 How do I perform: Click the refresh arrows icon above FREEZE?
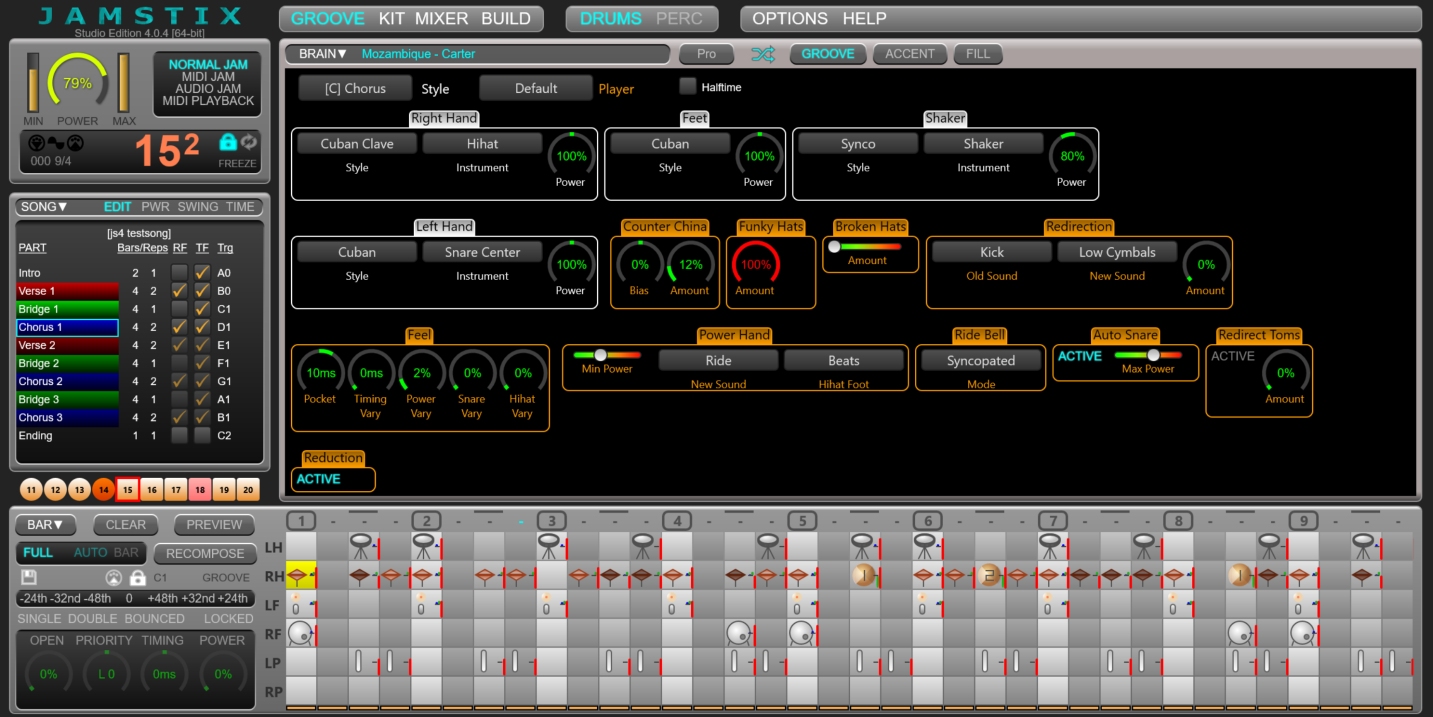coord(247,142)
